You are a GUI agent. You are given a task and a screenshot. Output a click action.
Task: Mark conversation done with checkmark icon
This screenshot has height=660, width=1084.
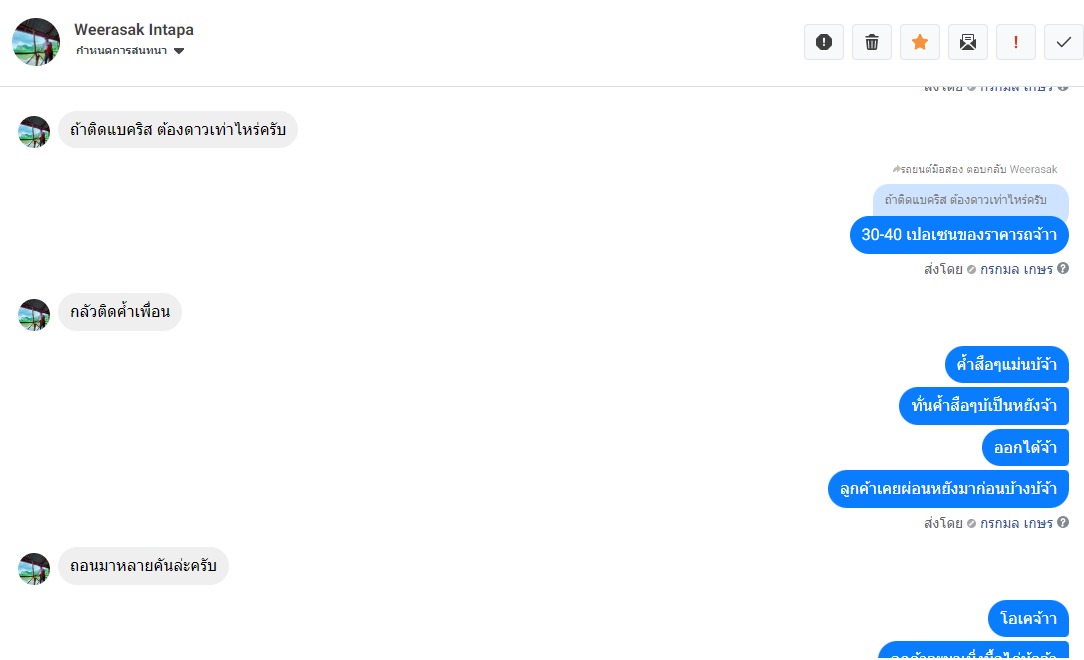click(1063, 42)
